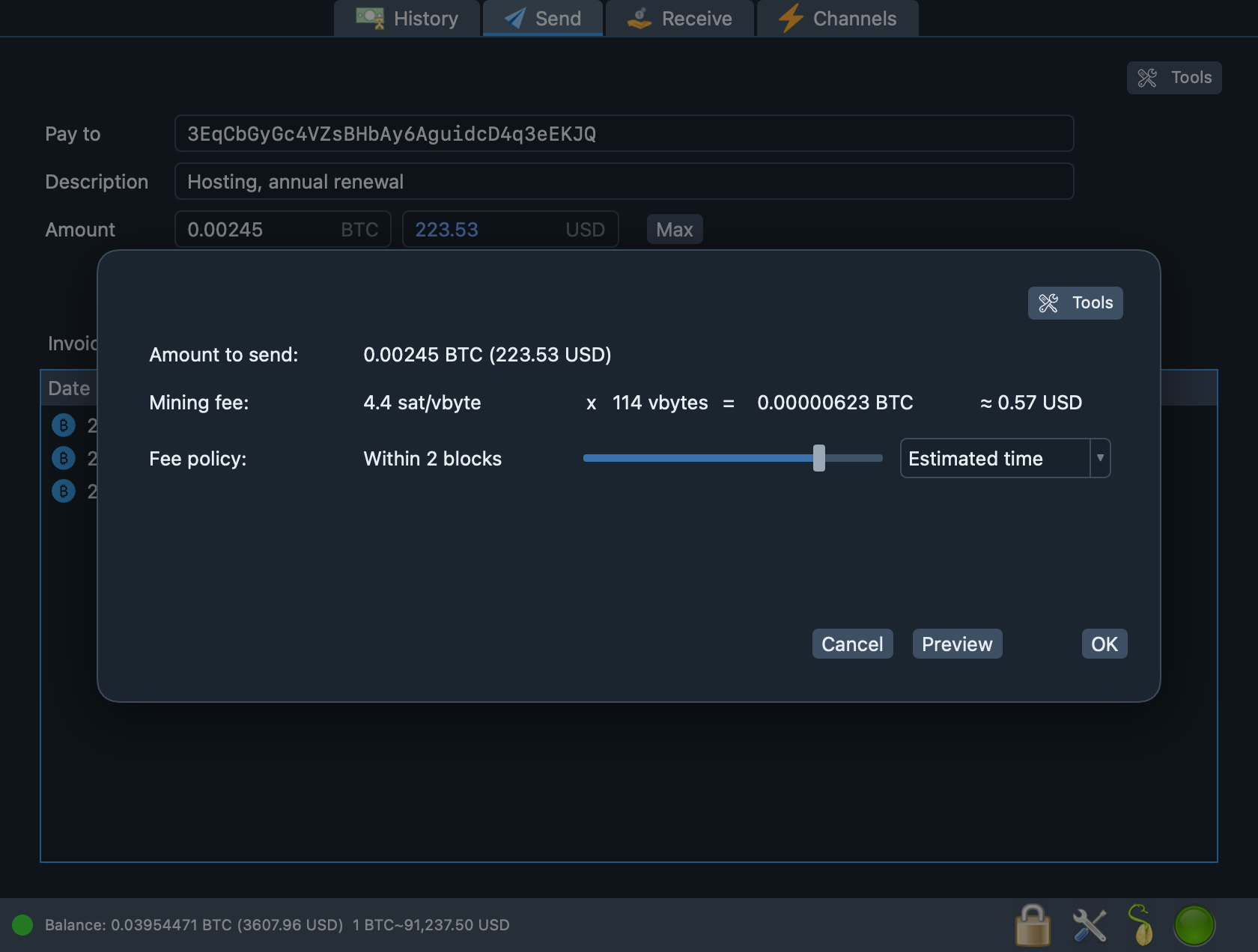The image size is (1258, 952).
Task: Click the '0.00000623 BTC' fee value
Action: 835,403
